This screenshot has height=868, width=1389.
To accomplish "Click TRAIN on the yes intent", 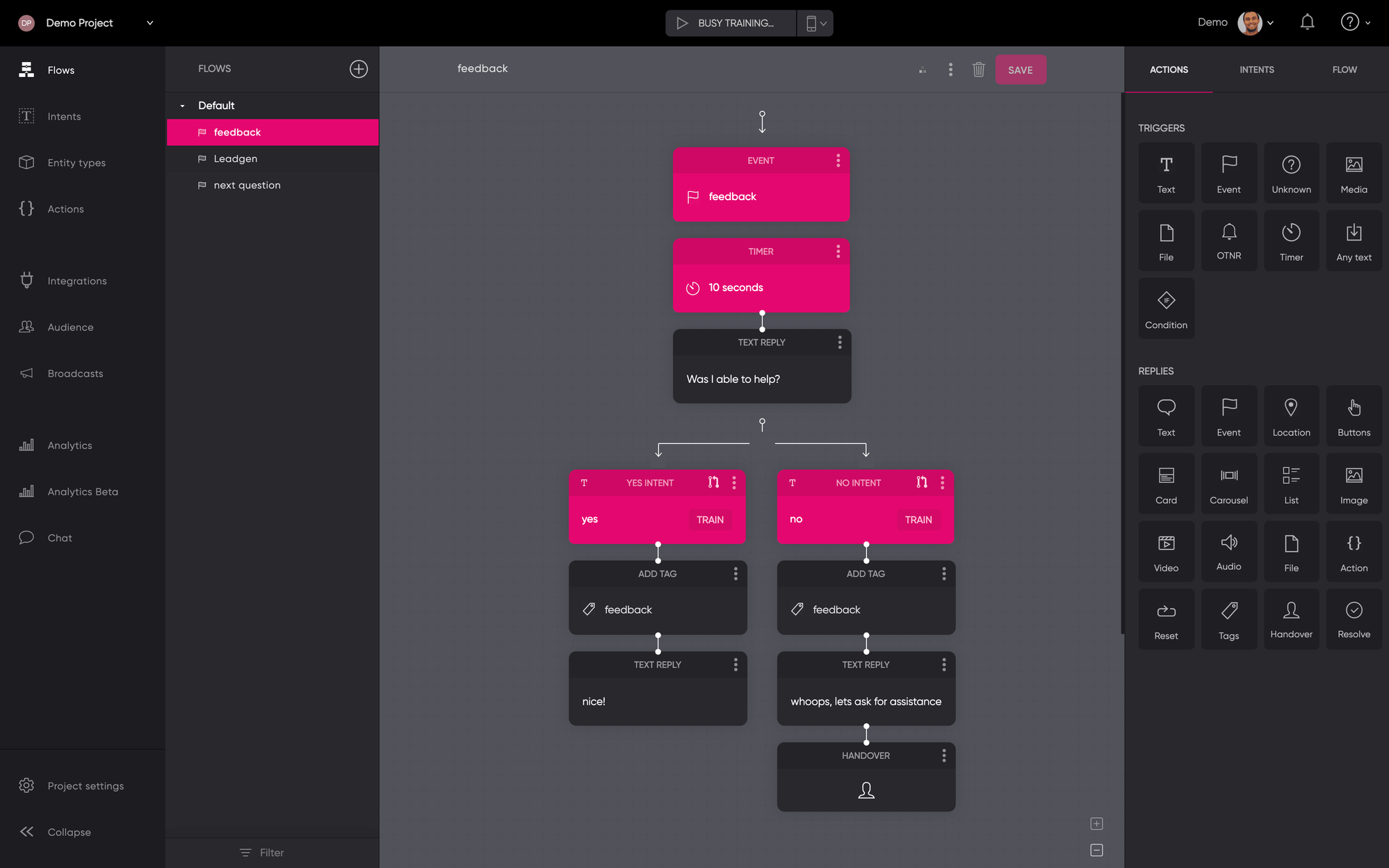I will (x=710, y=520).
